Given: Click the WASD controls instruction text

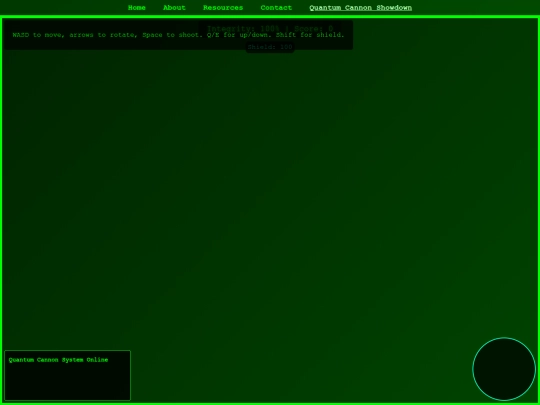Looking at the screenshot, I should click(178, 35).
